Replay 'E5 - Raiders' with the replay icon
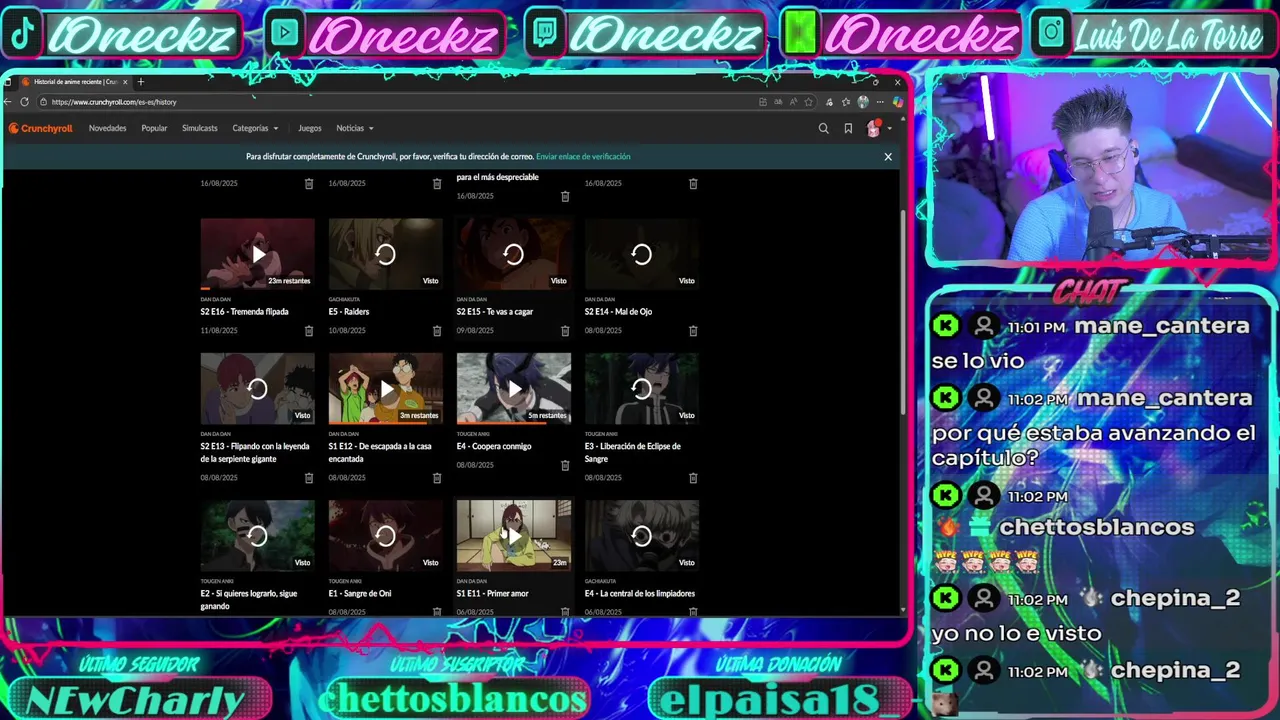Screen dimensions: 1280x720 386,254
